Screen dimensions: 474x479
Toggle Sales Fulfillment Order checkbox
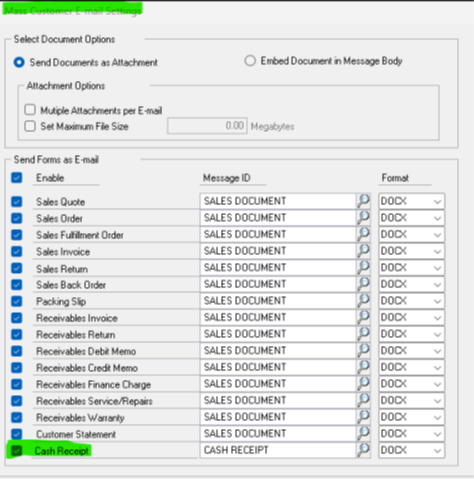[17, 235]
